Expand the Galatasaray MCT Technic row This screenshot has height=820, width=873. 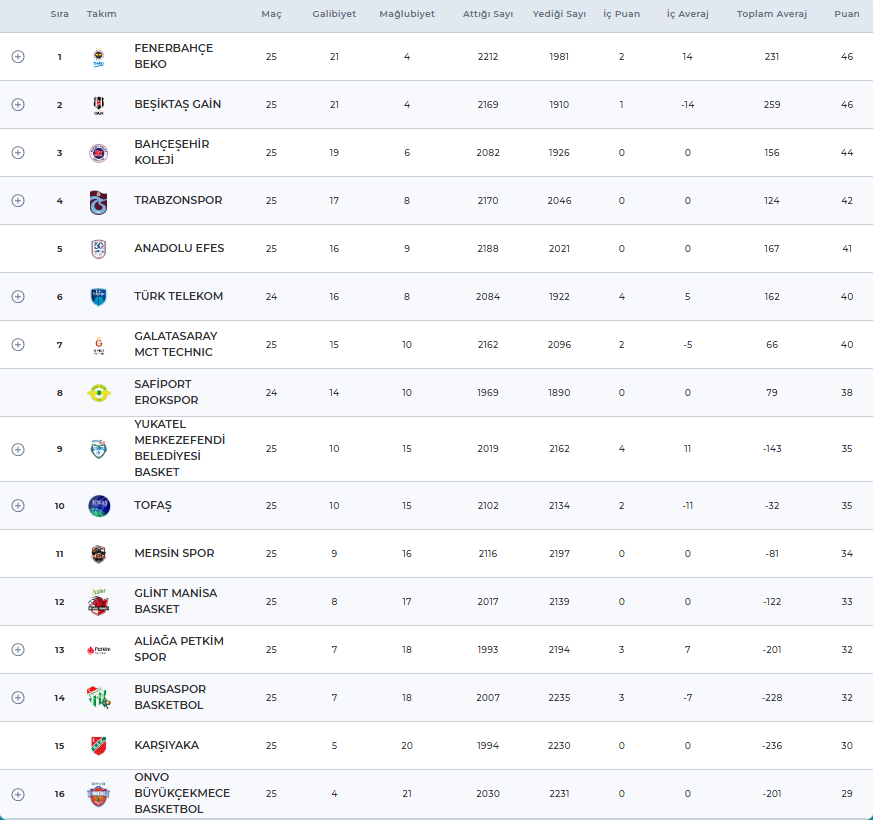coord(18,345)
